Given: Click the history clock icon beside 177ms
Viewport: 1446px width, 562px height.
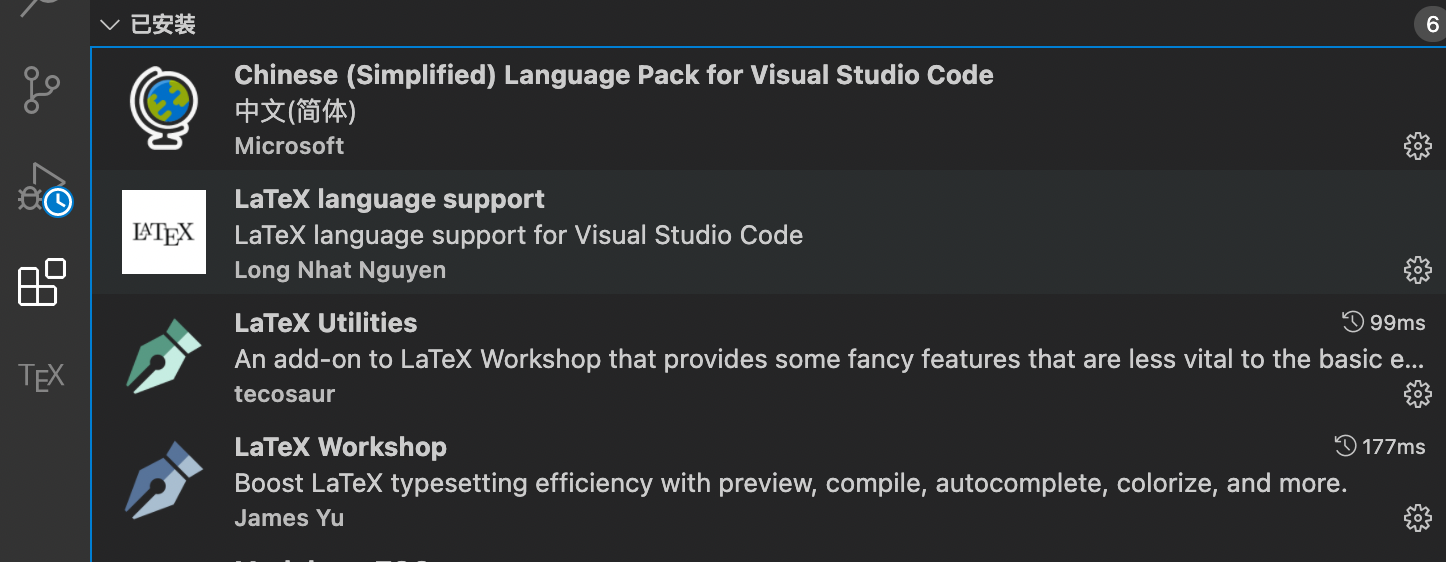Looking at the screenshot, I should click(1346, 446).
